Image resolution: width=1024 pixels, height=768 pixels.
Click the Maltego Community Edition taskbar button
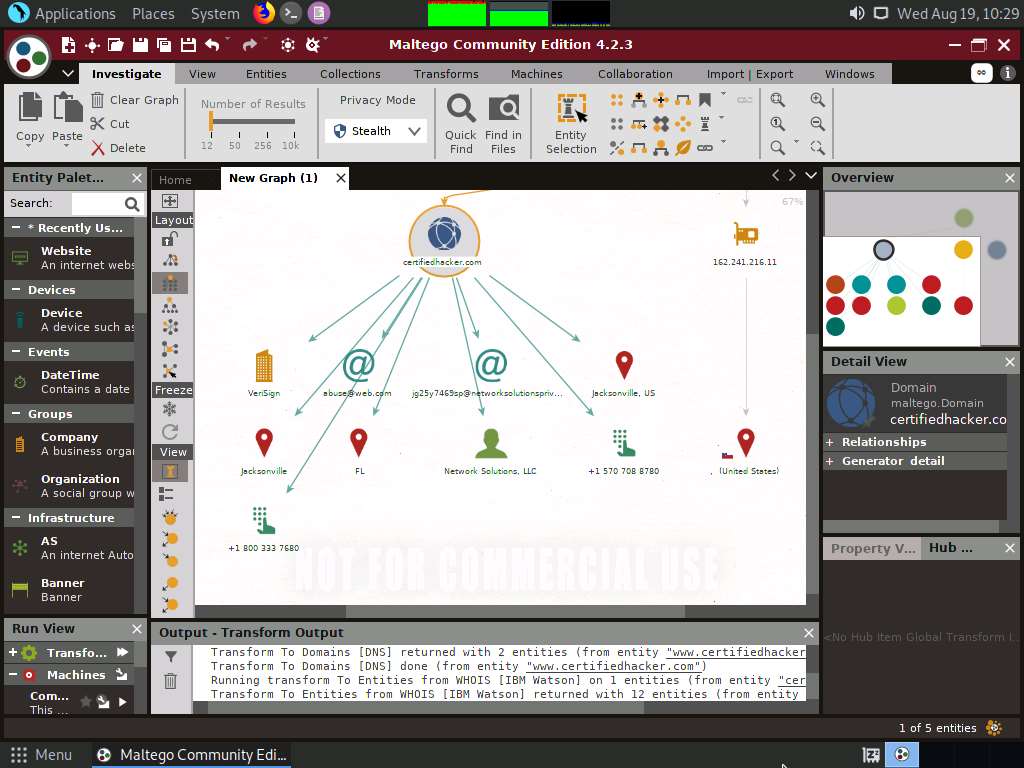point(191,755)
